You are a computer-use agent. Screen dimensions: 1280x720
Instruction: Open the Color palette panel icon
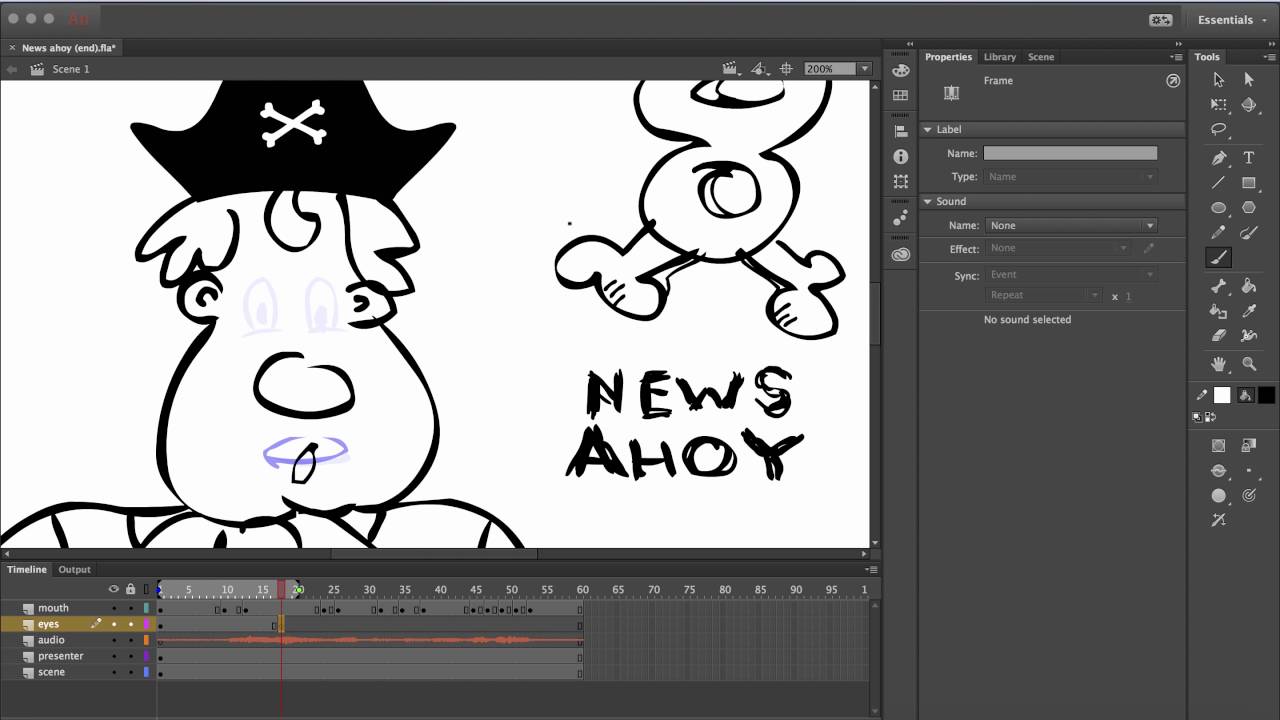click(x=901, y=70)
